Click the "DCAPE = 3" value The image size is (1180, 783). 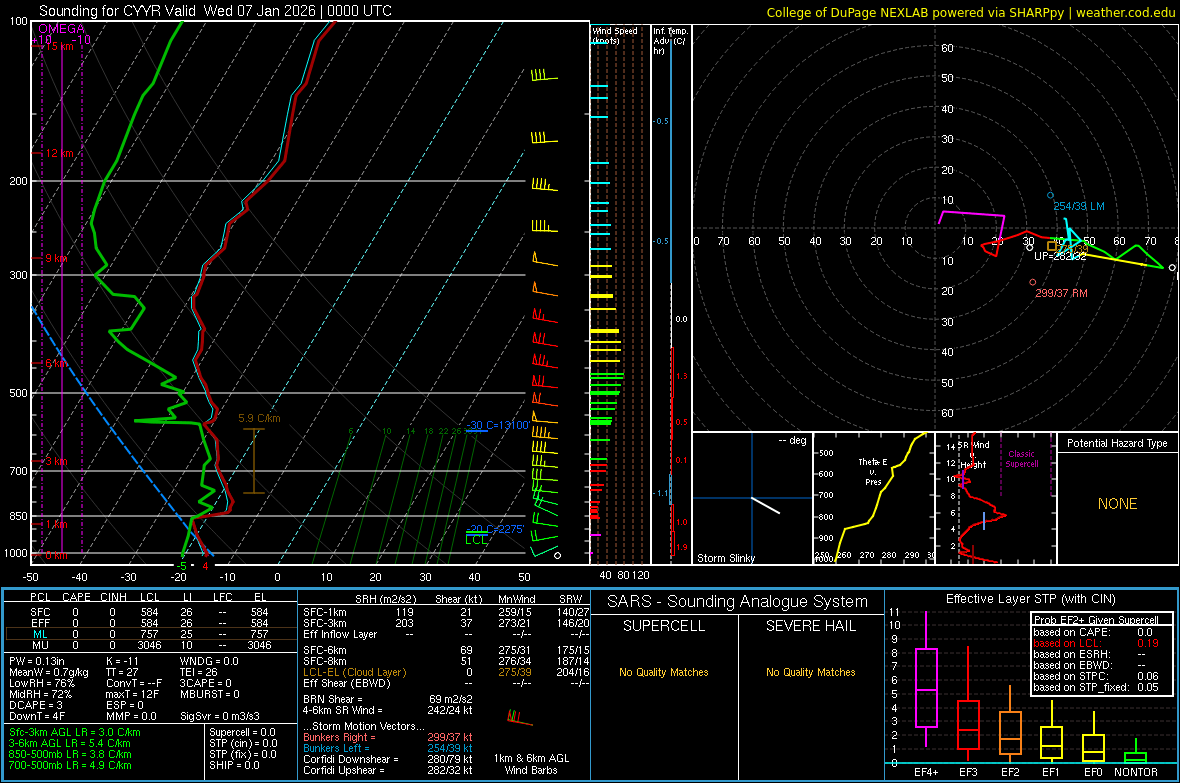point(35,705)
